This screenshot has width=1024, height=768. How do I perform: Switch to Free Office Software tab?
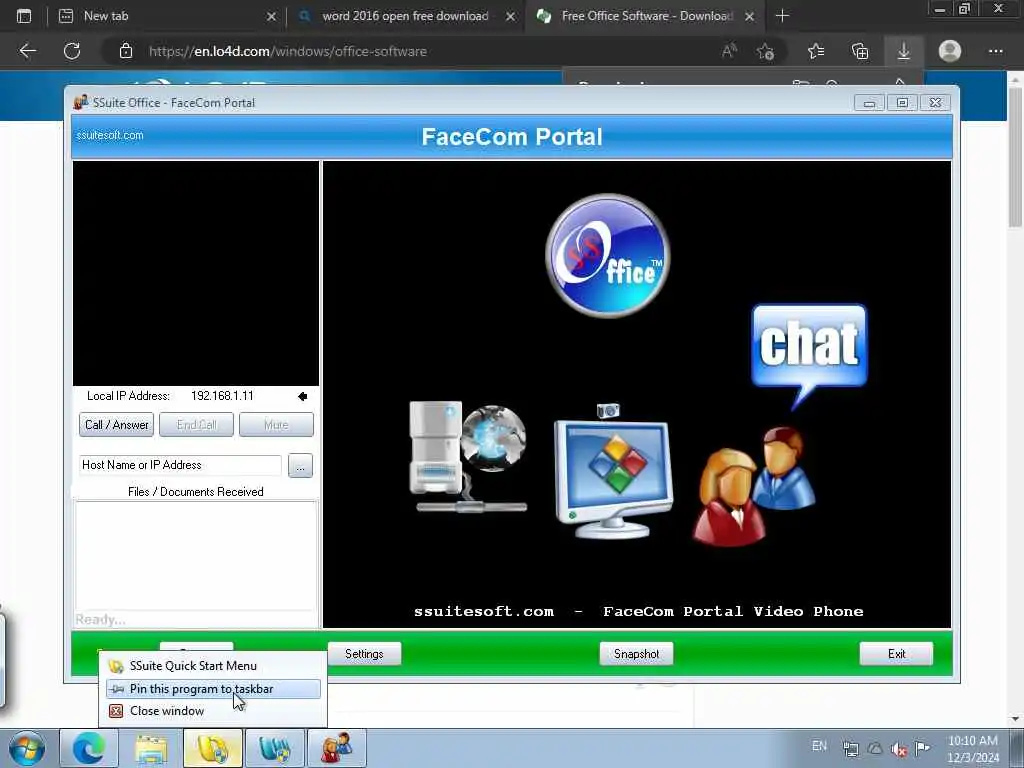click(643, 16)
